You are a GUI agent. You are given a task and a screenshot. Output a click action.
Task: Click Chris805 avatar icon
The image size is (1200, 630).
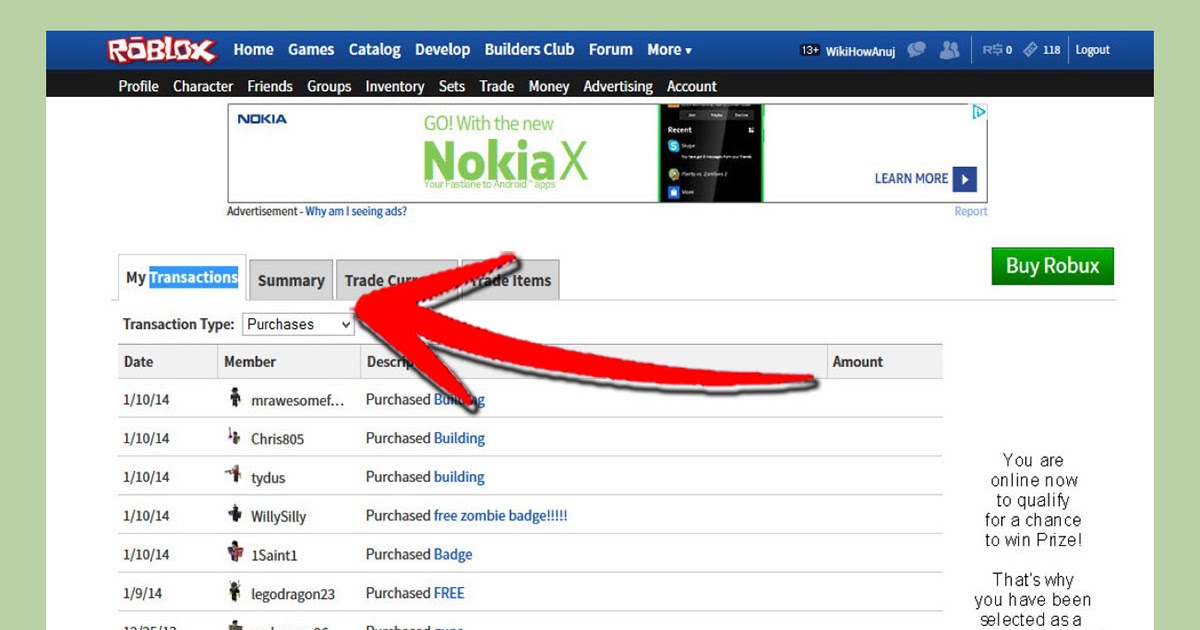[235, 437]
